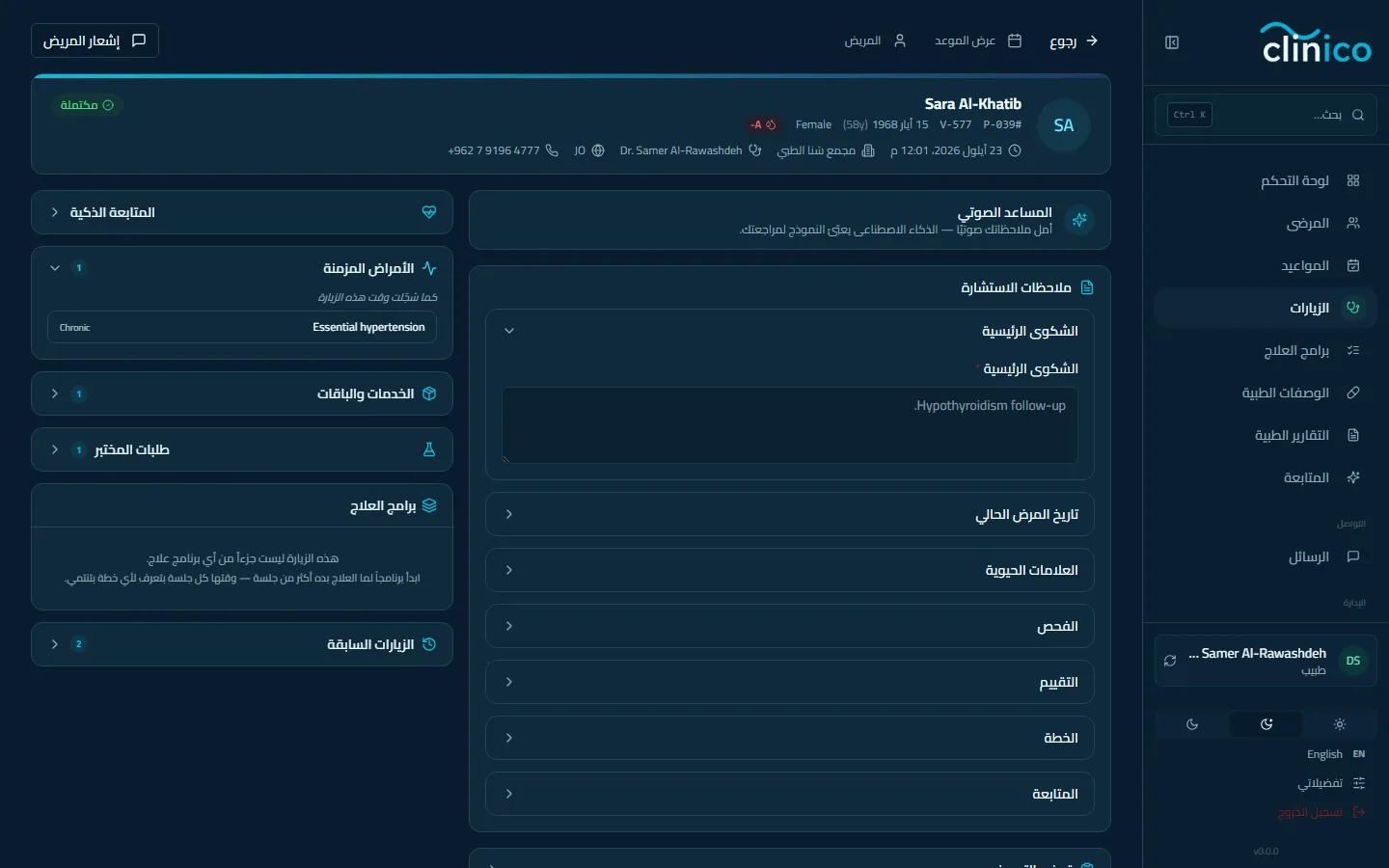Expand the الخدمات والباقات panel
1389x868 pixels.
pos(242,393)
